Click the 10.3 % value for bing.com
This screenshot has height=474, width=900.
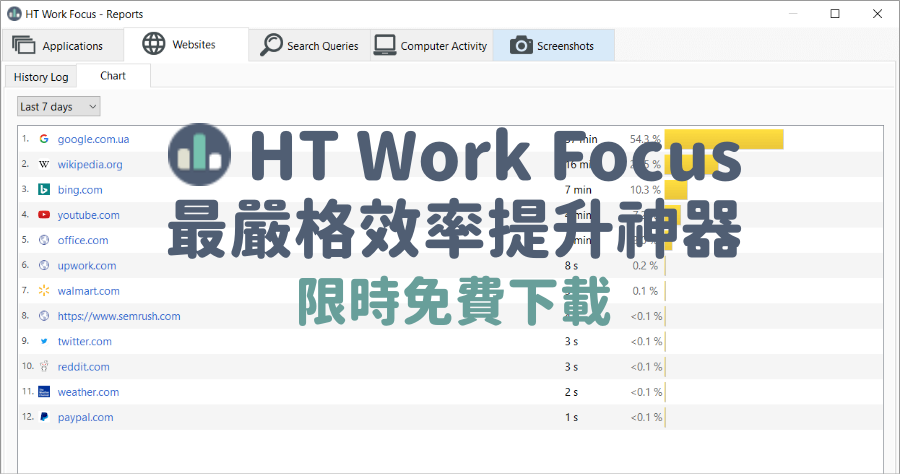point(645,190)
